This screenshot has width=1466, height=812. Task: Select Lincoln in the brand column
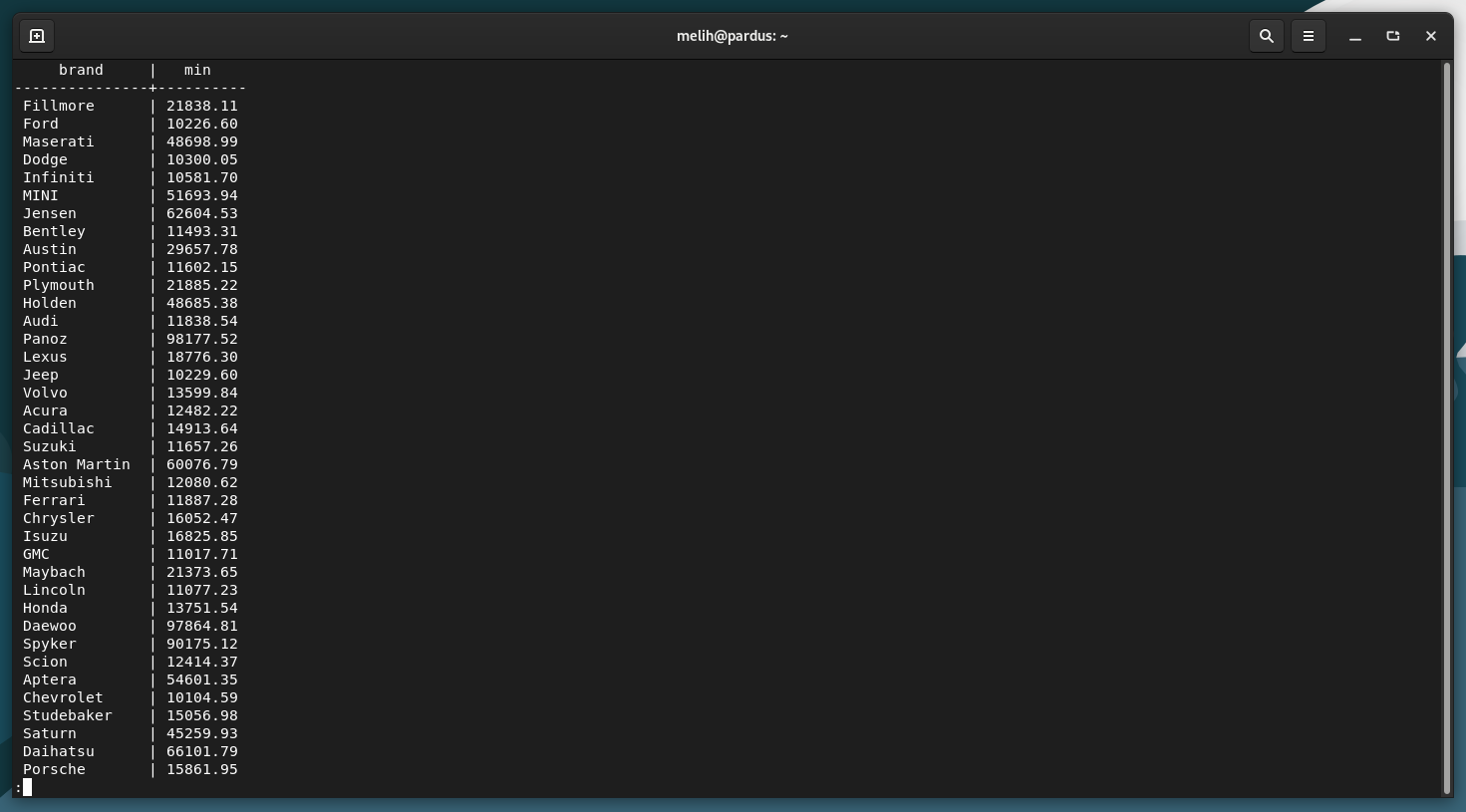54,590
